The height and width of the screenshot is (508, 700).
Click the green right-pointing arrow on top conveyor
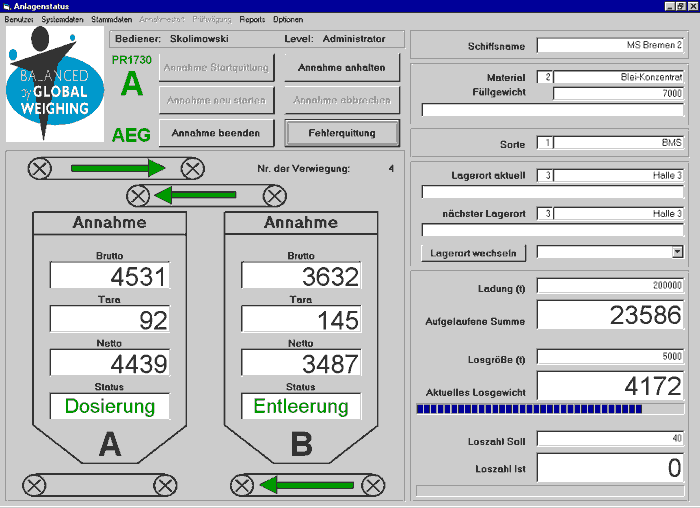tap(116, 167)
